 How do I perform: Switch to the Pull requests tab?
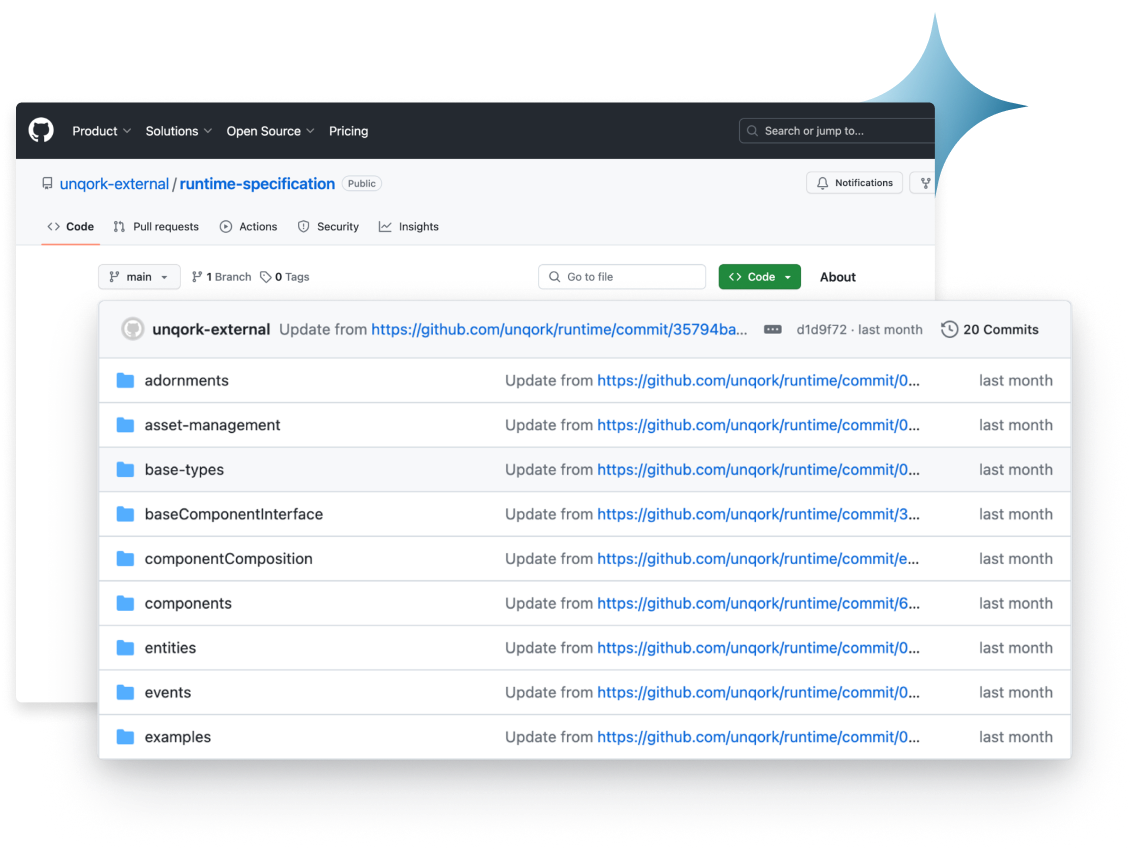(x=156, y=227)
